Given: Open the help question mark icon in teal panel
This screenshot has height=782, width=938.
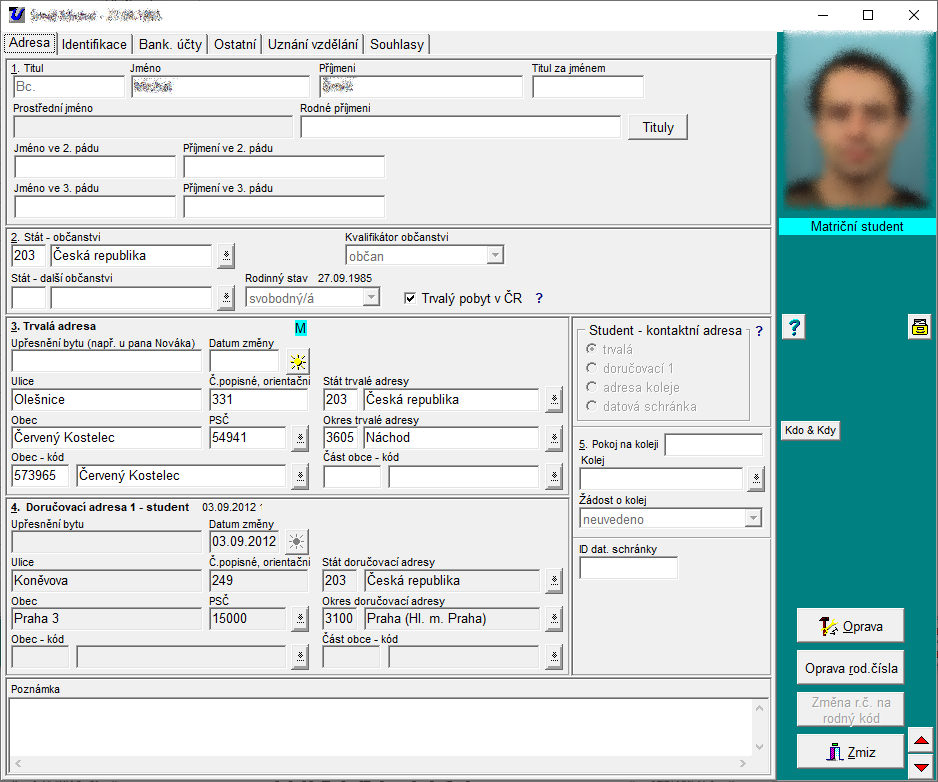Looking at the screenshot, I should tap(792, 327).
